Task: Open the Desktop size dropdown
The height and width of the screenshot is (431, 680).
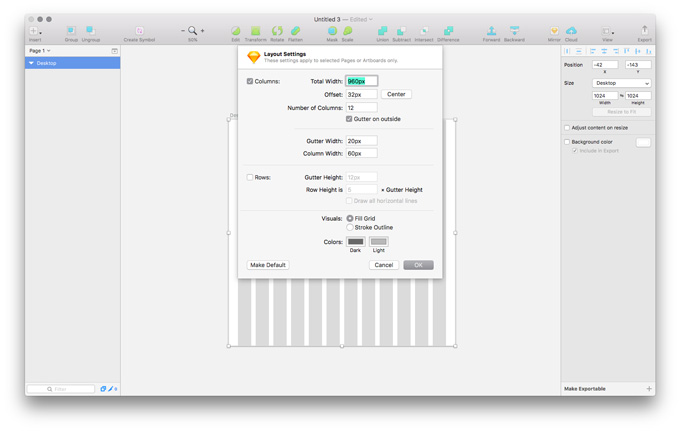Action: (621, 83)
